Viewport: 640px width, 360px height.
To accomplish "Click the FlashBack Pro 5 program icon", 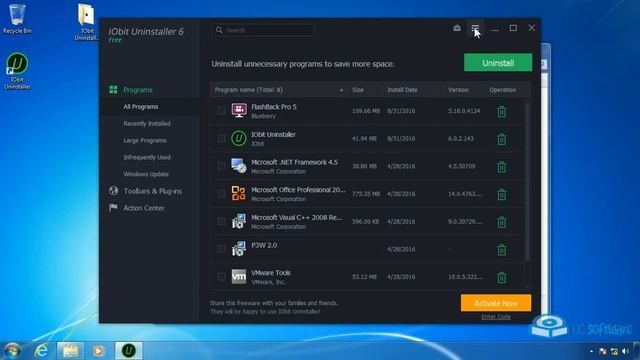I will 239,110.
